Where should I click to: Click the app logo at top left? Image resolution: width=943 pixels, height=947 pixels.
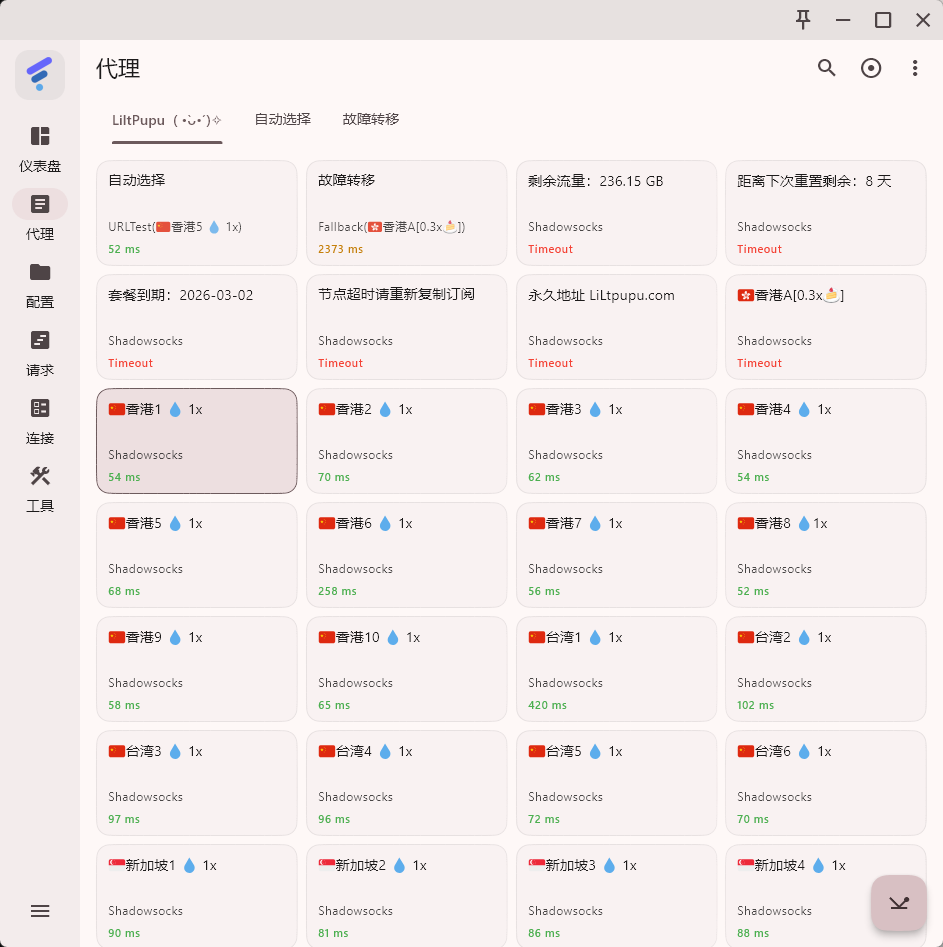(x=40, y=75)
